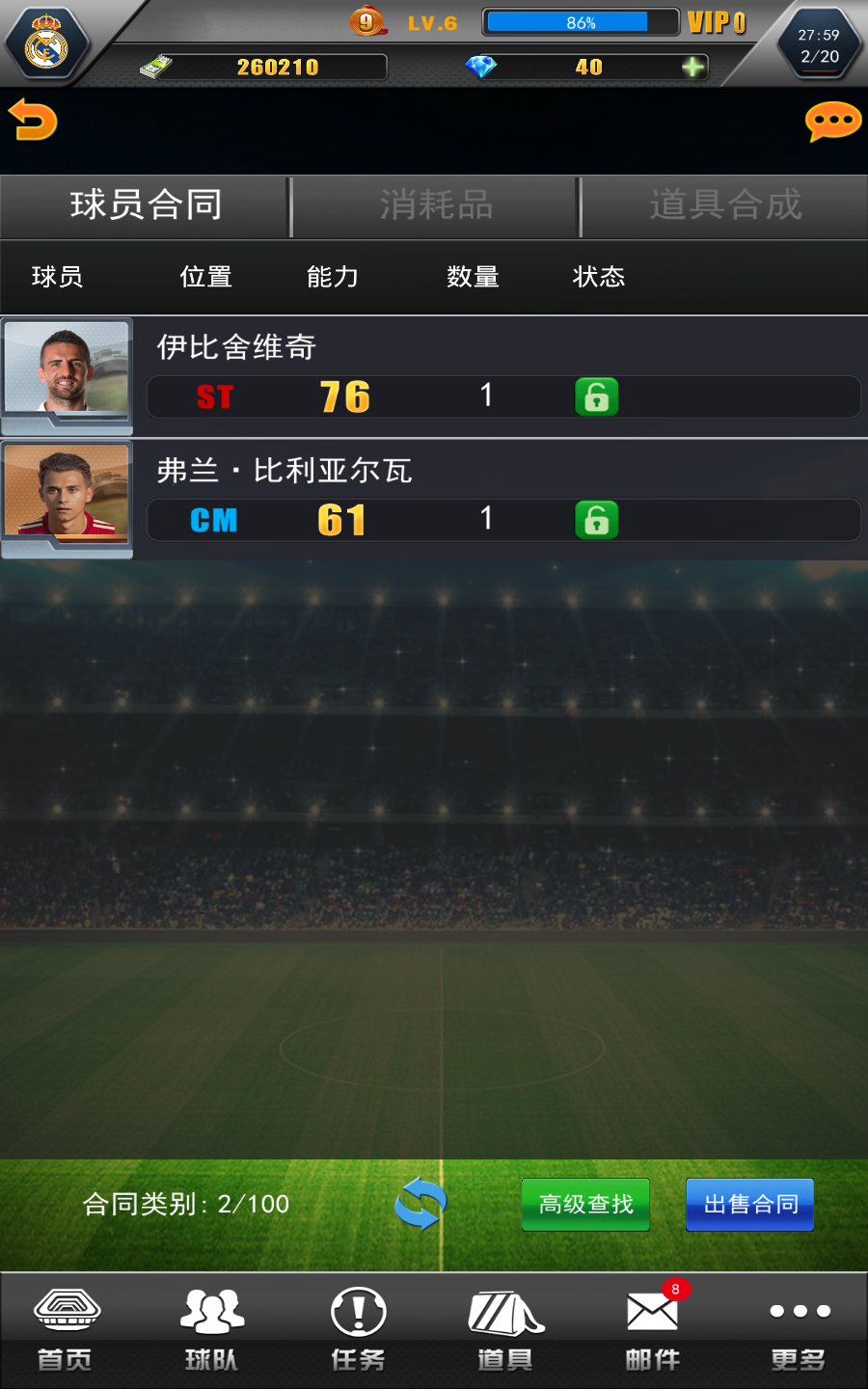This screenshot has height=1389, width=868.
Task: Refresh the contract list with blue arrows
Action: (421, 1205)
